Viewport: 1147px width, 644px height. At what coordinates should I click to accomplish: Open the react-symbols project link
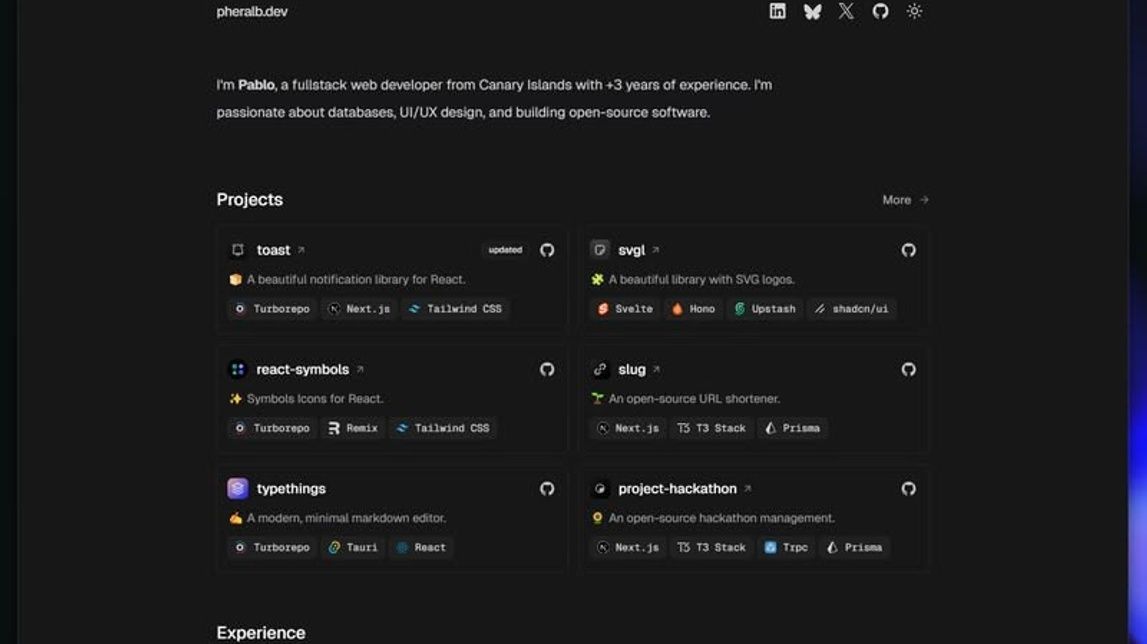309,370
